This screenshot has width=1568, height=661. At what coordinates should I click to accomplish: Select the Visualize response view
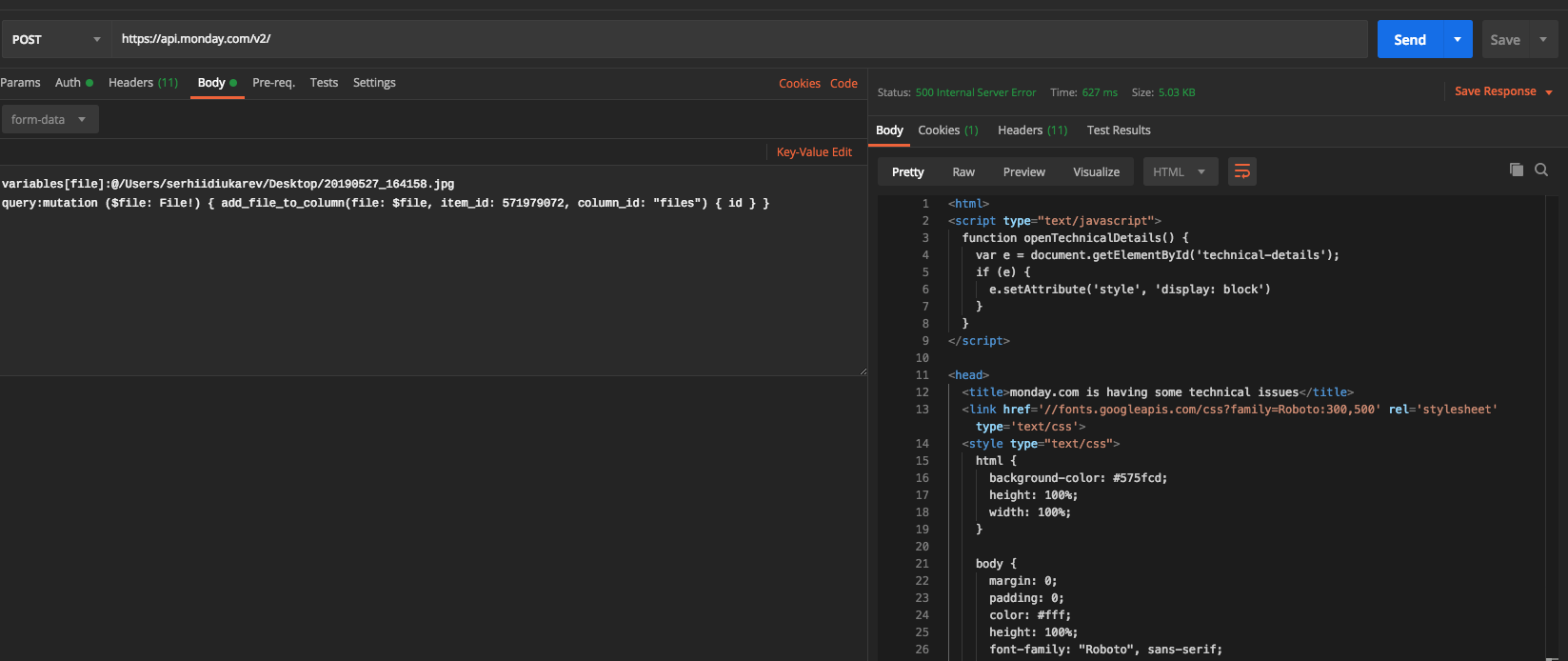(1096, 171)
